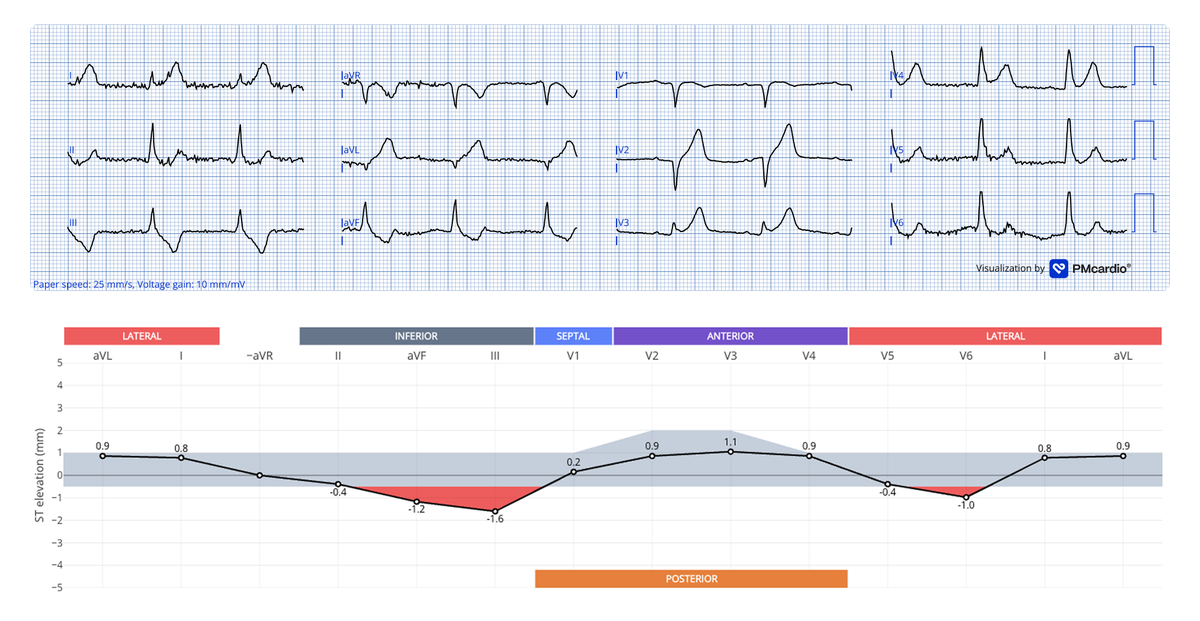Image resolution: width=1200 pixels, height=621 pixels.
Task: Click the V4 lead label on ECG strip
Action: point(898,75)
